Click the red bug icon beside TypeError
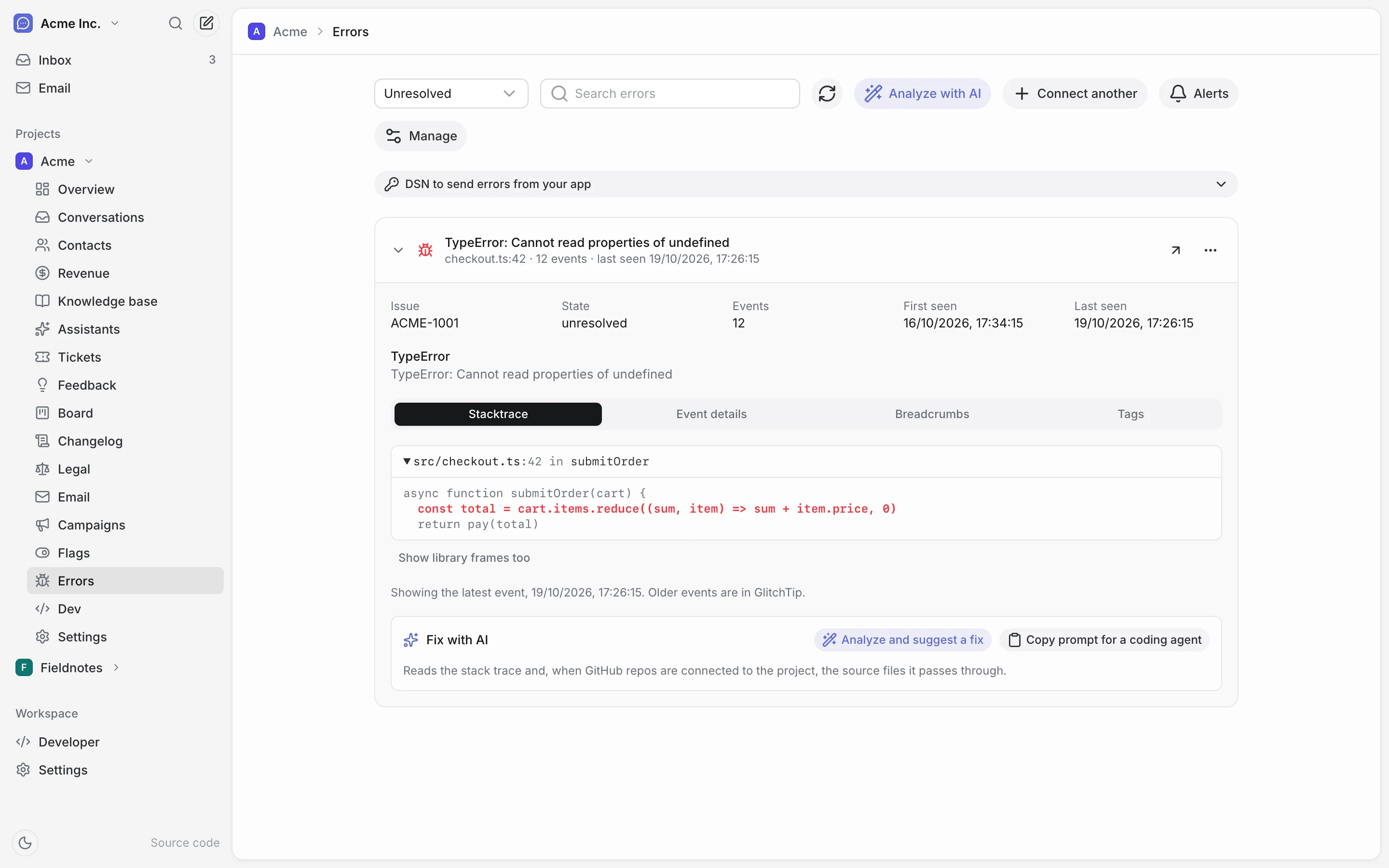The image size is (1389, 868). point(425,250)
